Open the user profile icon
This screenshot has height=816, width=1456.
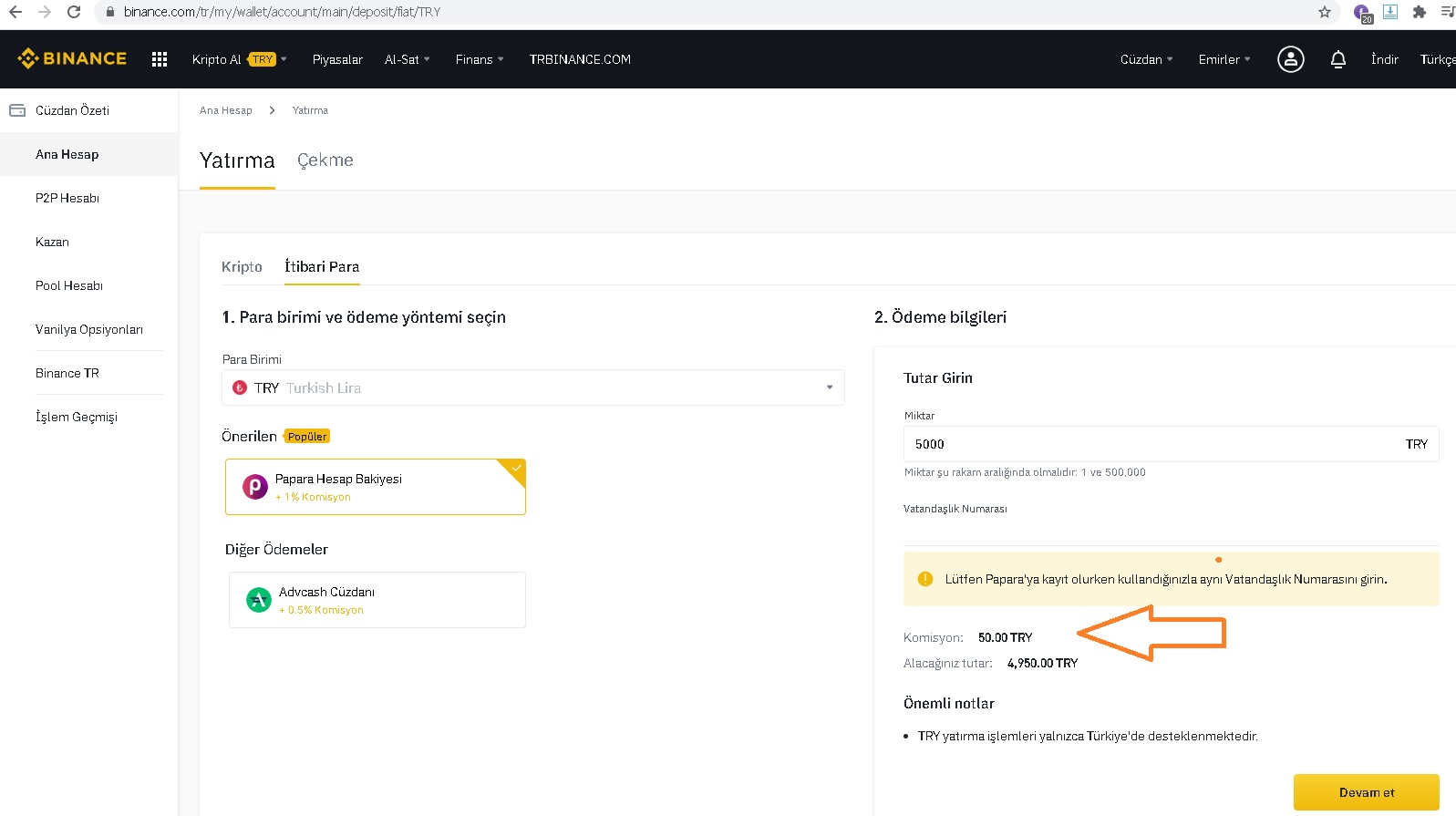tap(1290, 59)
